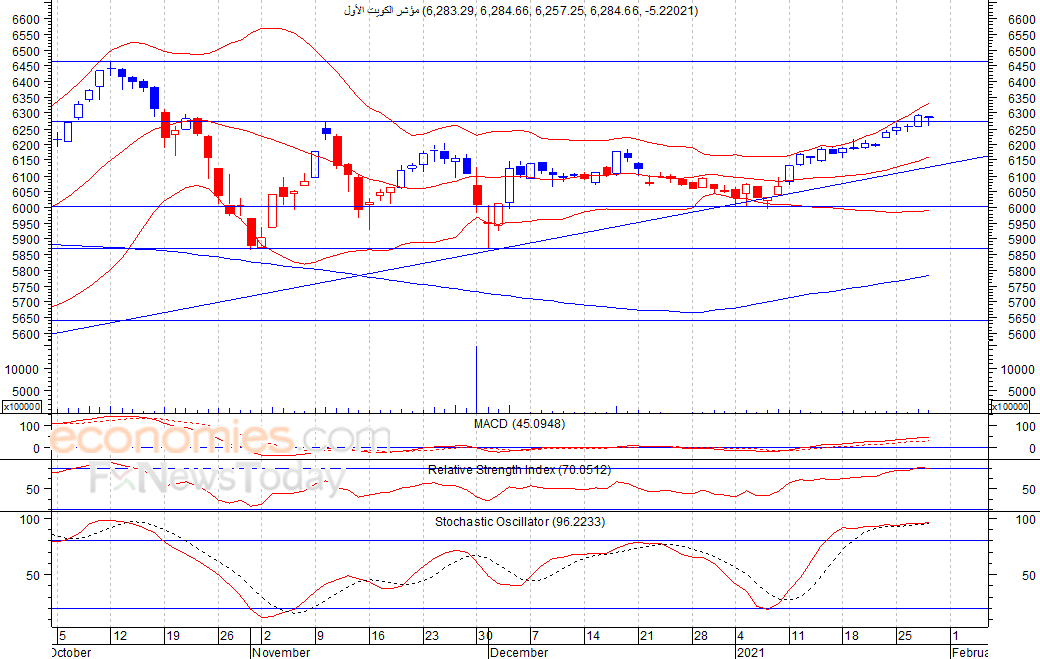Screen dimensions: 1040x659
Task: Click date label 26 on the time axis
Action: (x=227, y=636)
